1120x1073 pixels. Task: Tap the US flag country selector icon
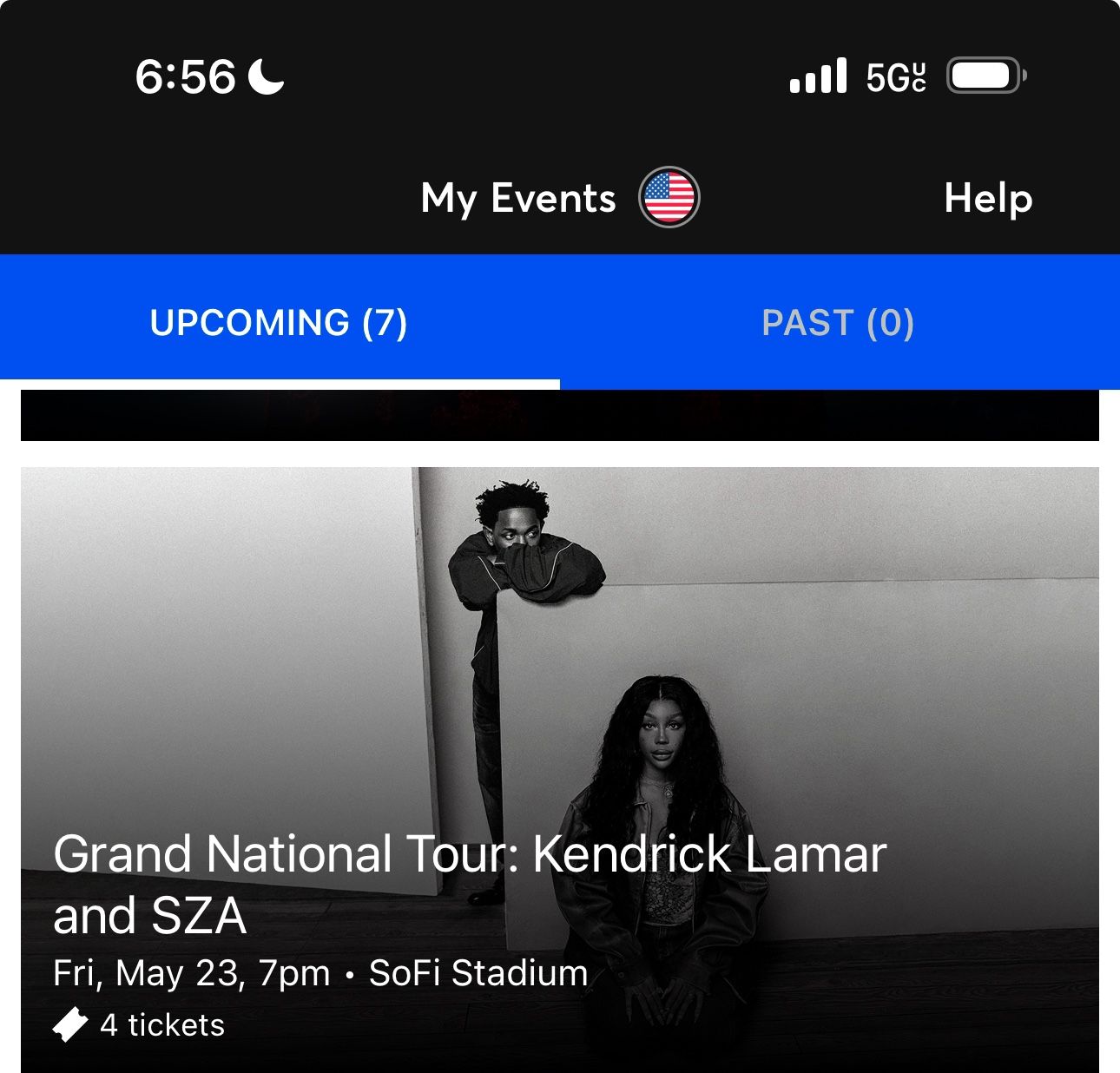669,198
